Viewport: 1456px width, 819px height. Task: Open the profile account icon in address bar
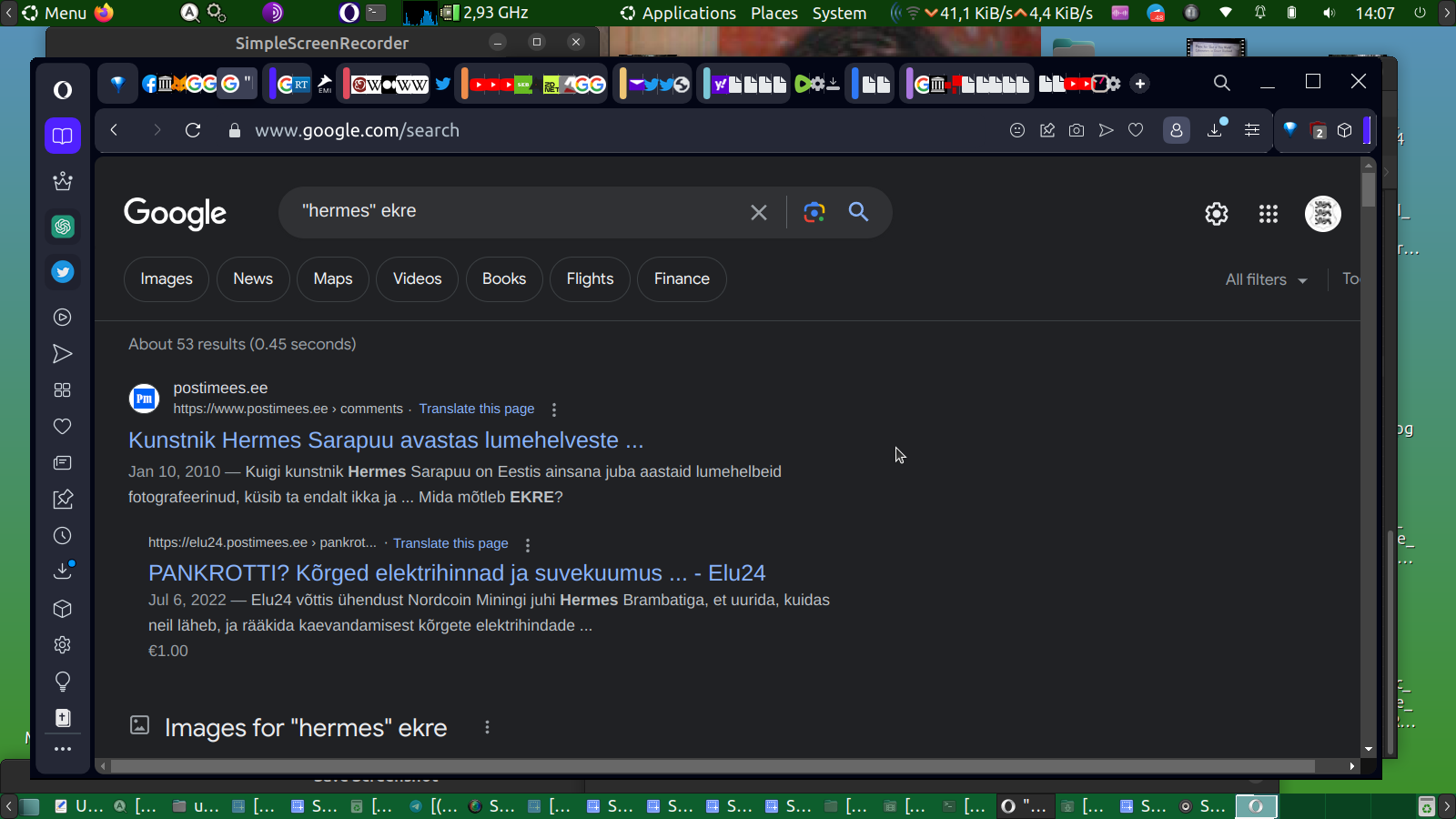click(1177, 130)
